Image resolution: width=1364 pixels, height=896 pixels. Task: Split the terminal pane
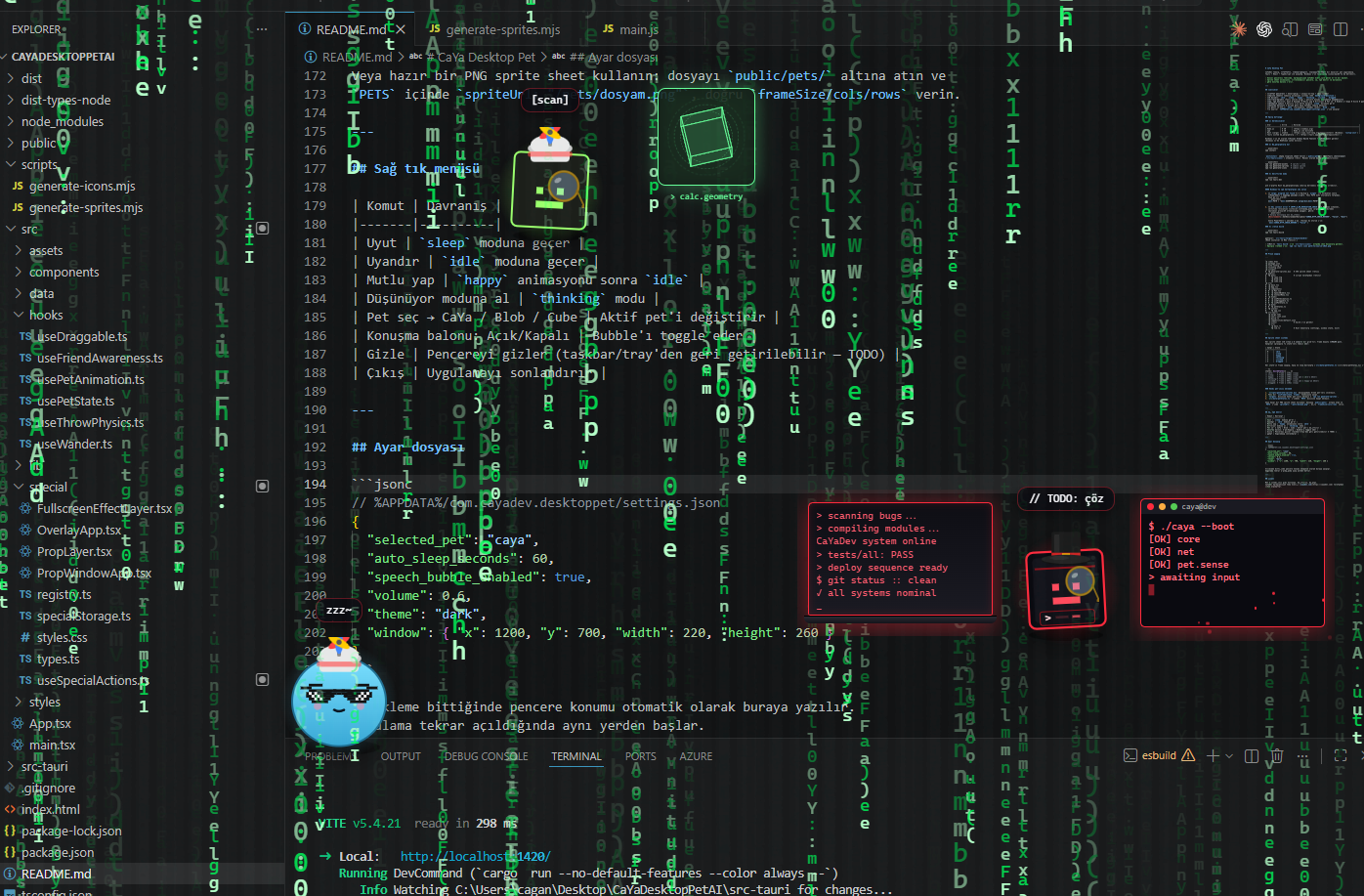[x=1252, y=755]
